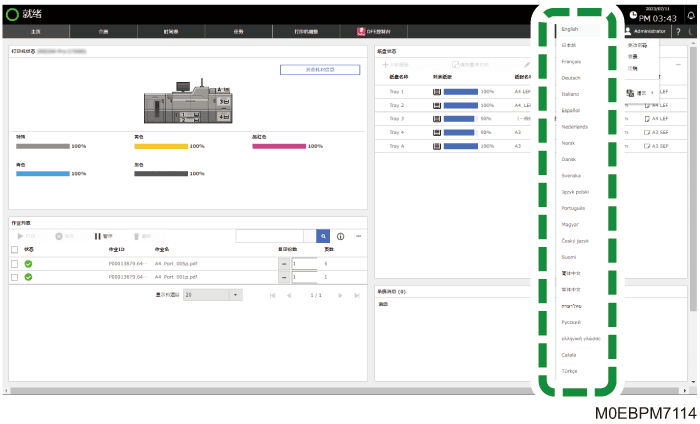Viewport: 700px width, 424px height.
Task: Check the box for job A4_Port_001p.pdf
Action: 14,277
